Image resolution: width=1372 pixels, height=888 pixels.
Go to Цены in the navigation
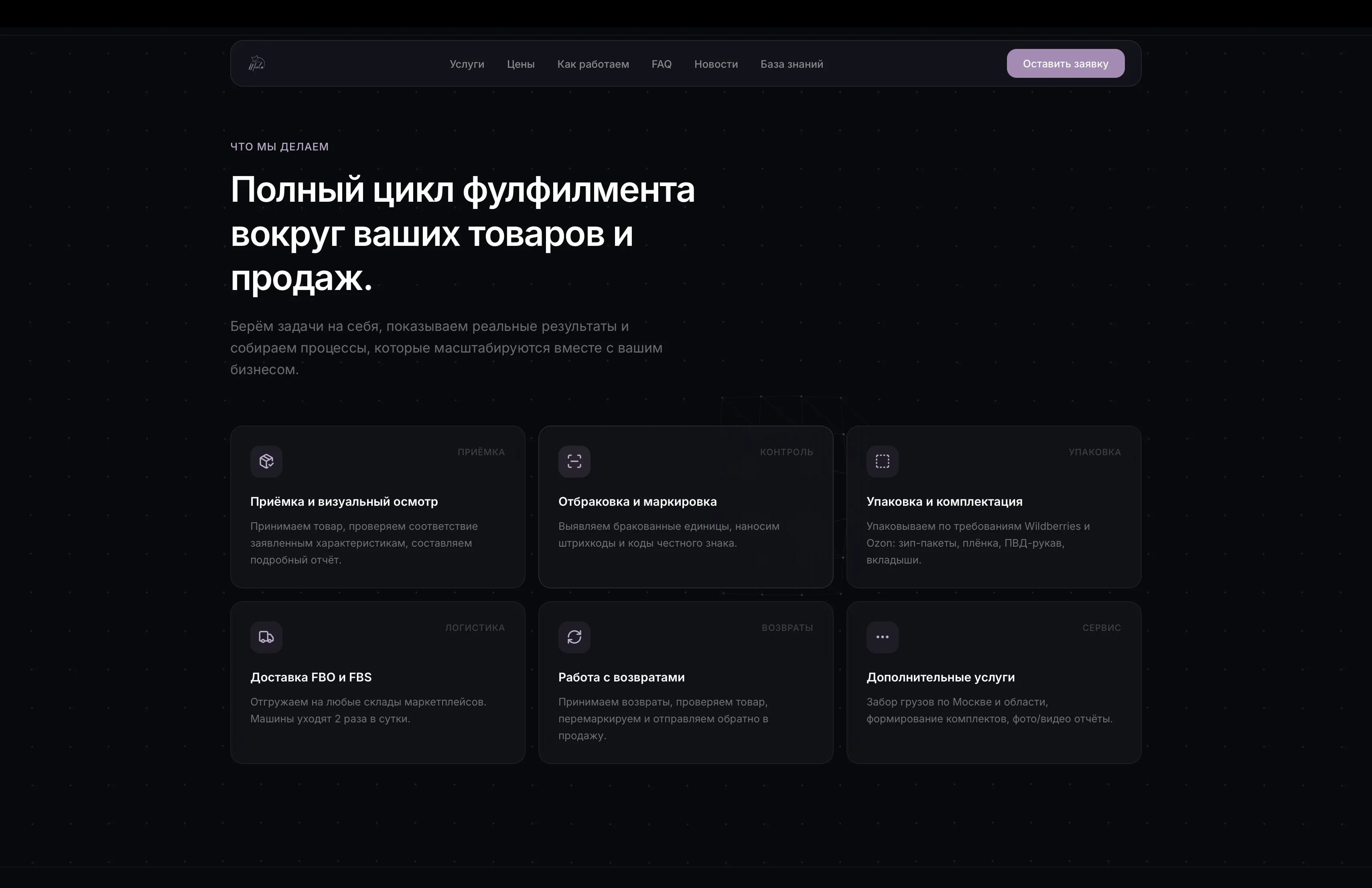tap(521, 64)
